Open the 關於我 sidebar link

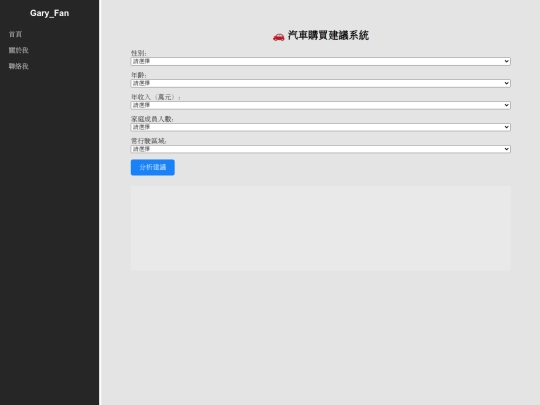19,50
